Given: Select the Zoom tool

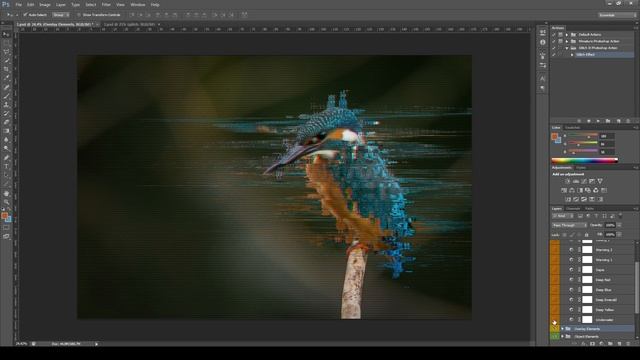Looking at the screenshot, I should pyautogui.click(x=6, y=202).
